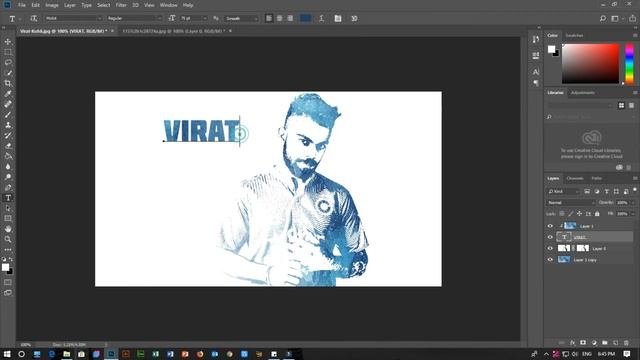
Task: Open the History panel icon
Action: click(x=536, y=40)
